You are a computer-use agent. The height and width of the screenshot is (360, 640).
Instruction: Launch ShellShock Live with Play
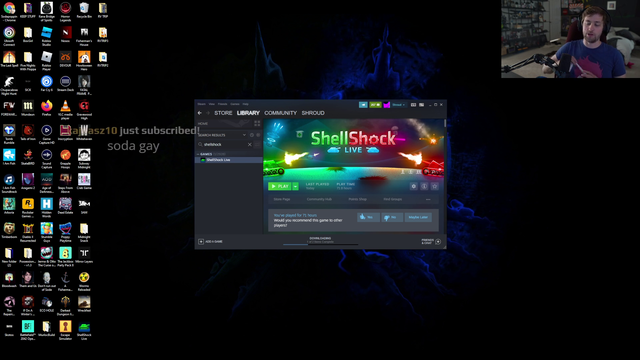point(280,186)
